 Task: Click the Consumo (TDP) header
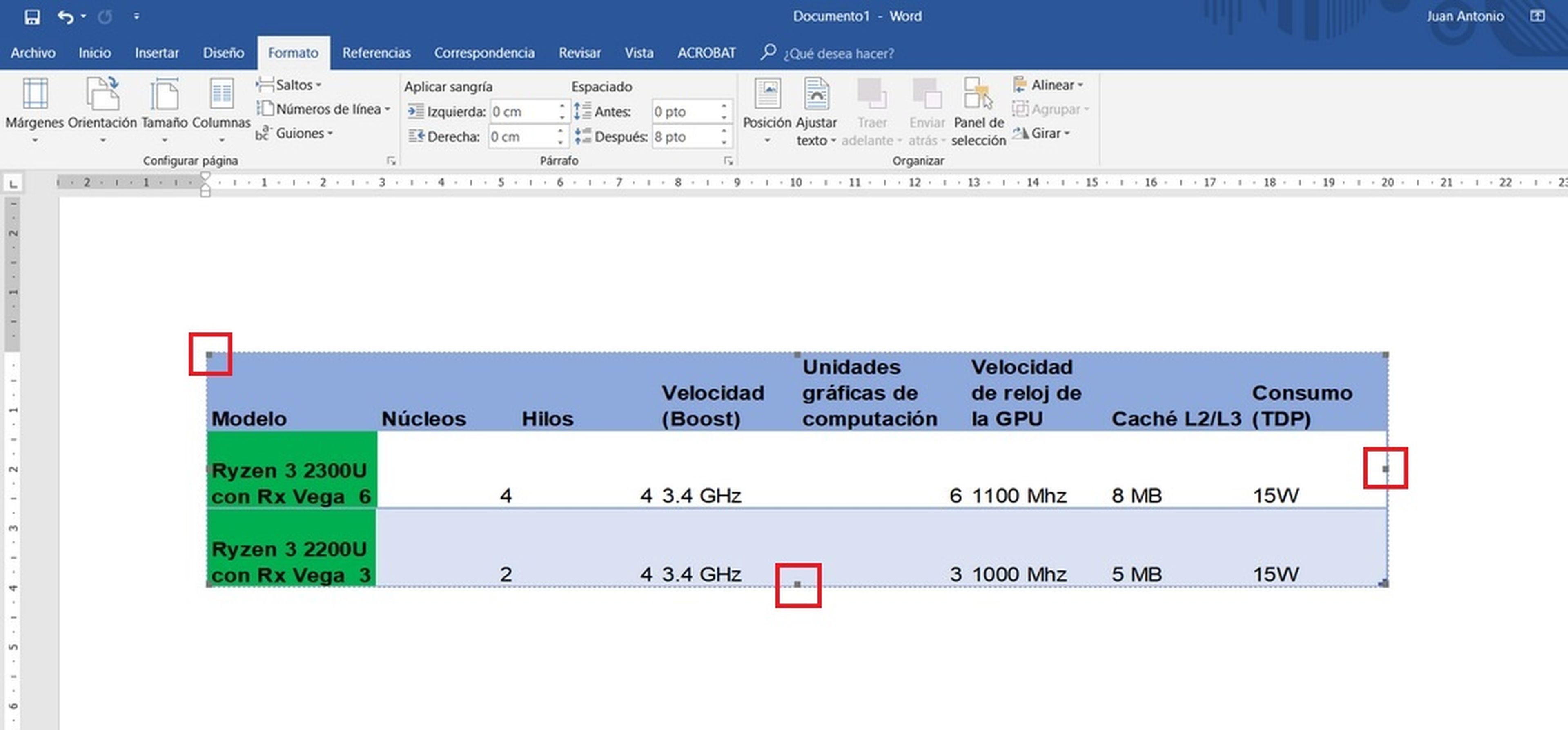[1302, 405]
